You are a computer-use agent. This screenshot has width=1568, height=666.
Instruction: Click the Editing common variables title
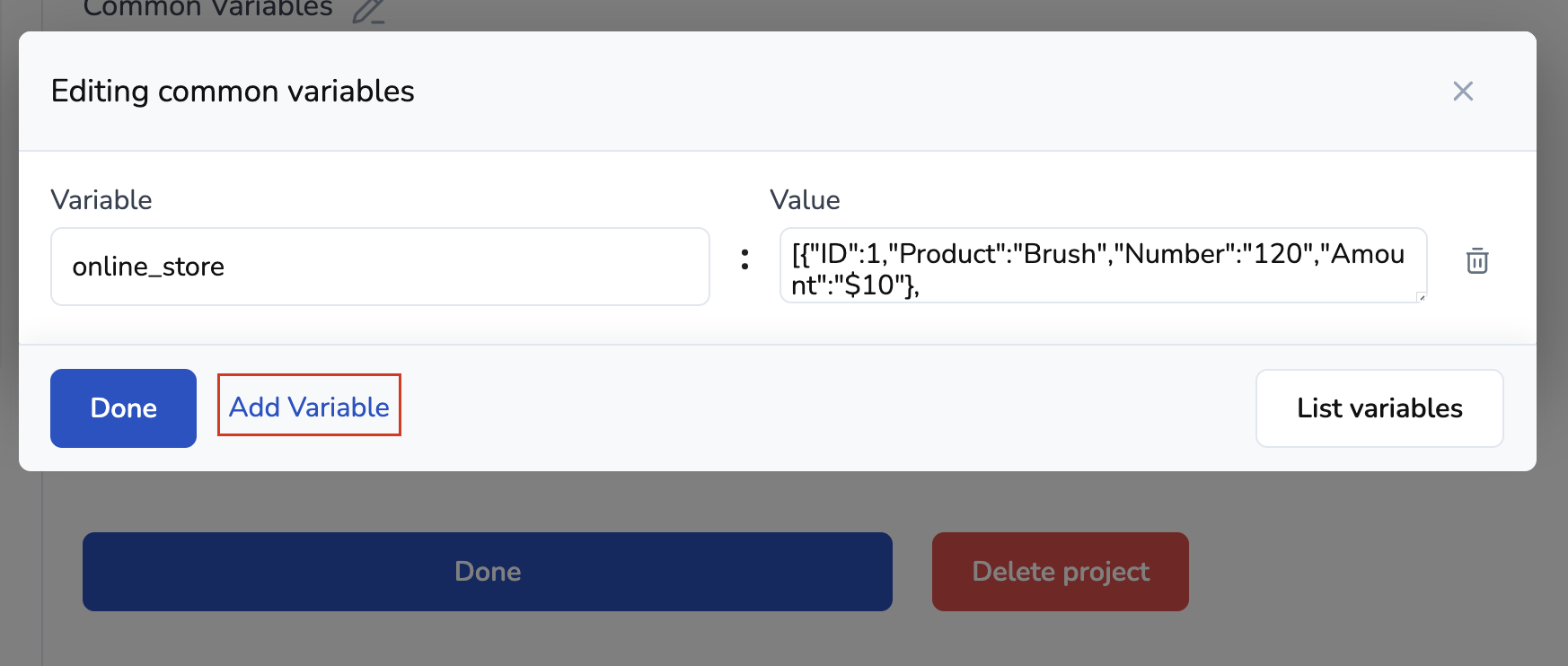click(233, 92)
